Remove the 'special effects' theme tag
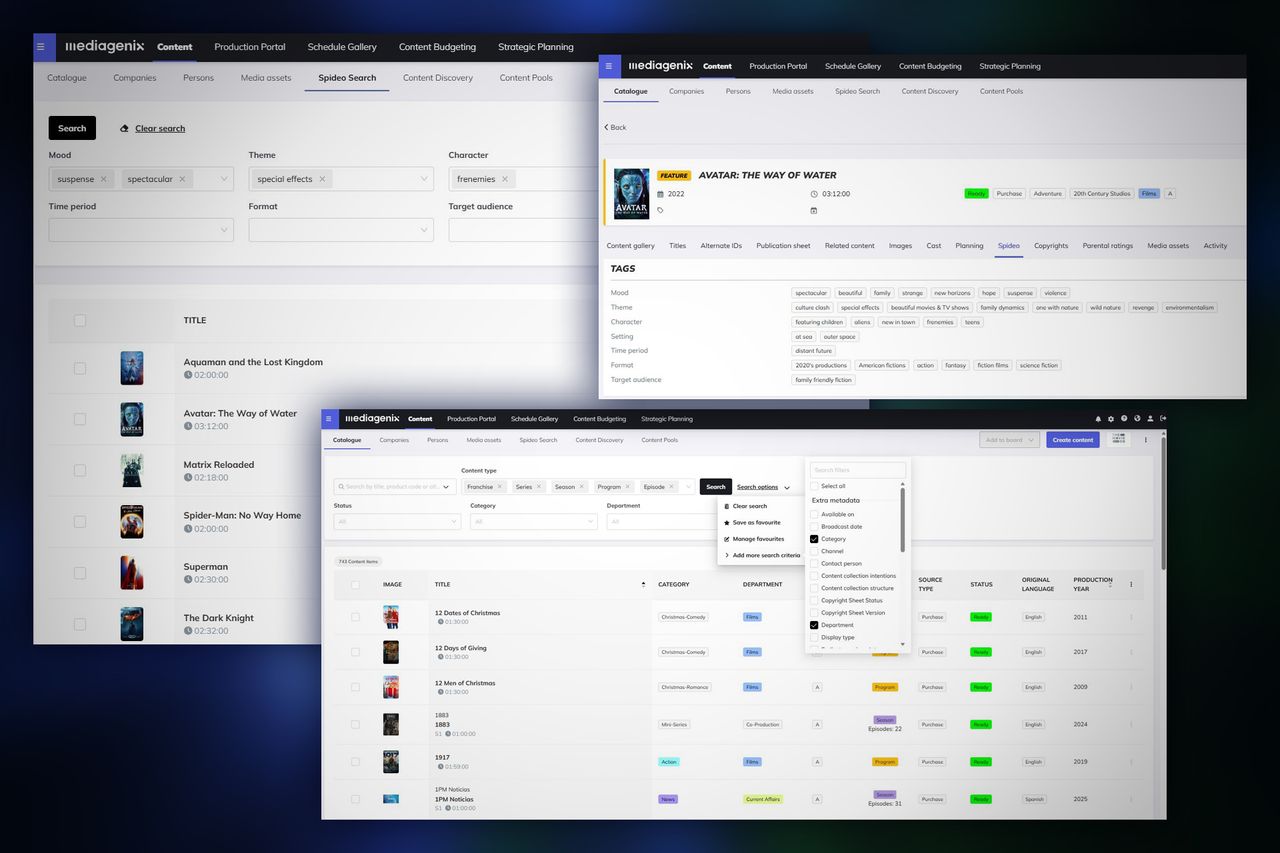This screenshot has width=1280, height=853. (x=322, y=179)
